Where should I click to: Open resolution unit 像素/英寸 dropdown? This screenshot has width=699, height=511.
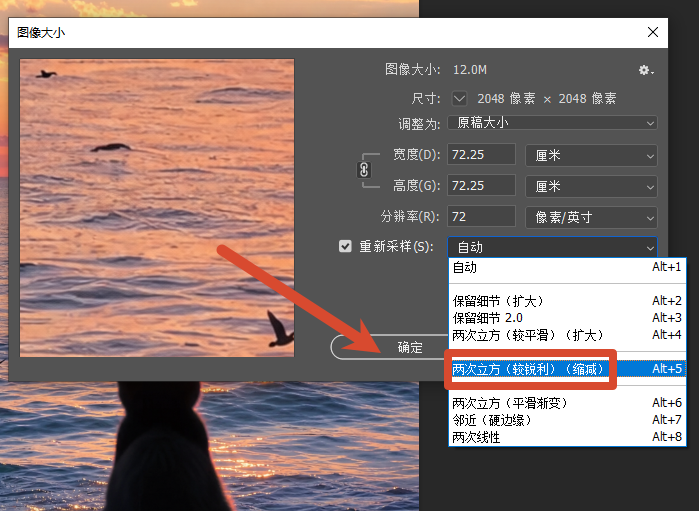pos(591,217)
